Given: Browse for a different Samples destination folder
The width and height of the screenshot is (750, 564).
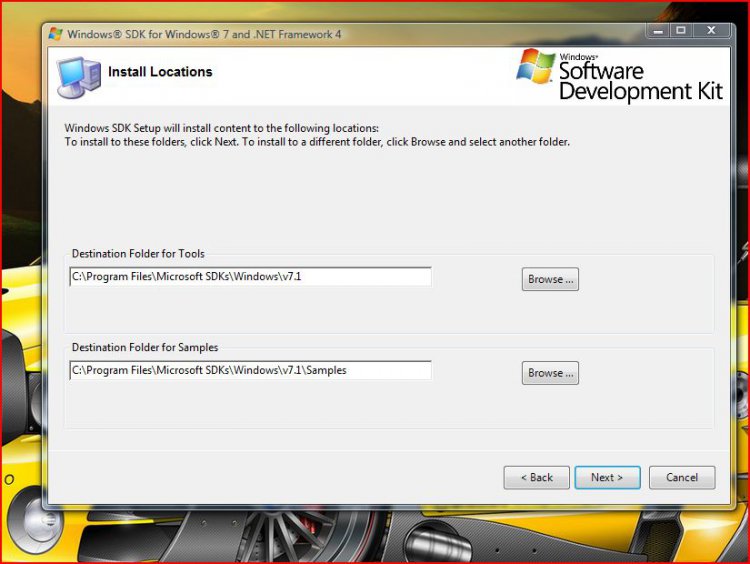Looking at the screenshot, I should point(550,373).
